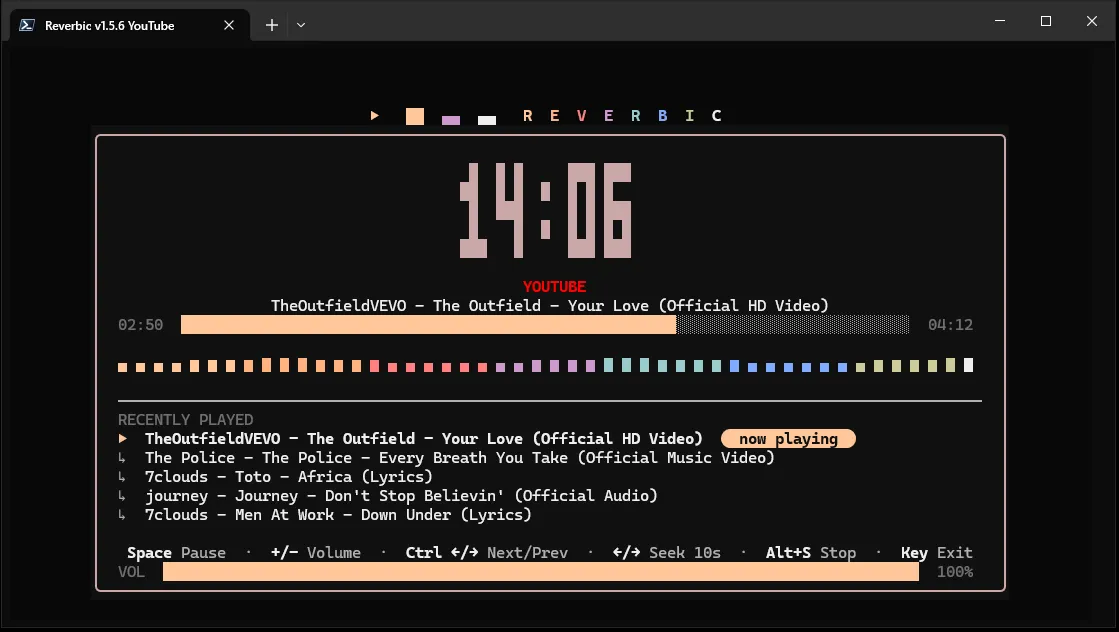
Task: Click arrow marker beside Journey entry
Action: tap(122, 496)
